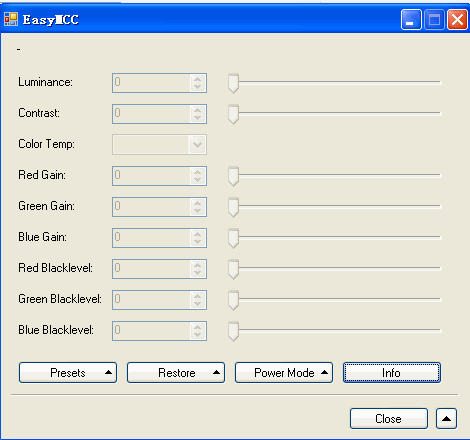470x440 pixels.
Task: Click the "Green Blacklevel:" label
Action: [60, 299]
